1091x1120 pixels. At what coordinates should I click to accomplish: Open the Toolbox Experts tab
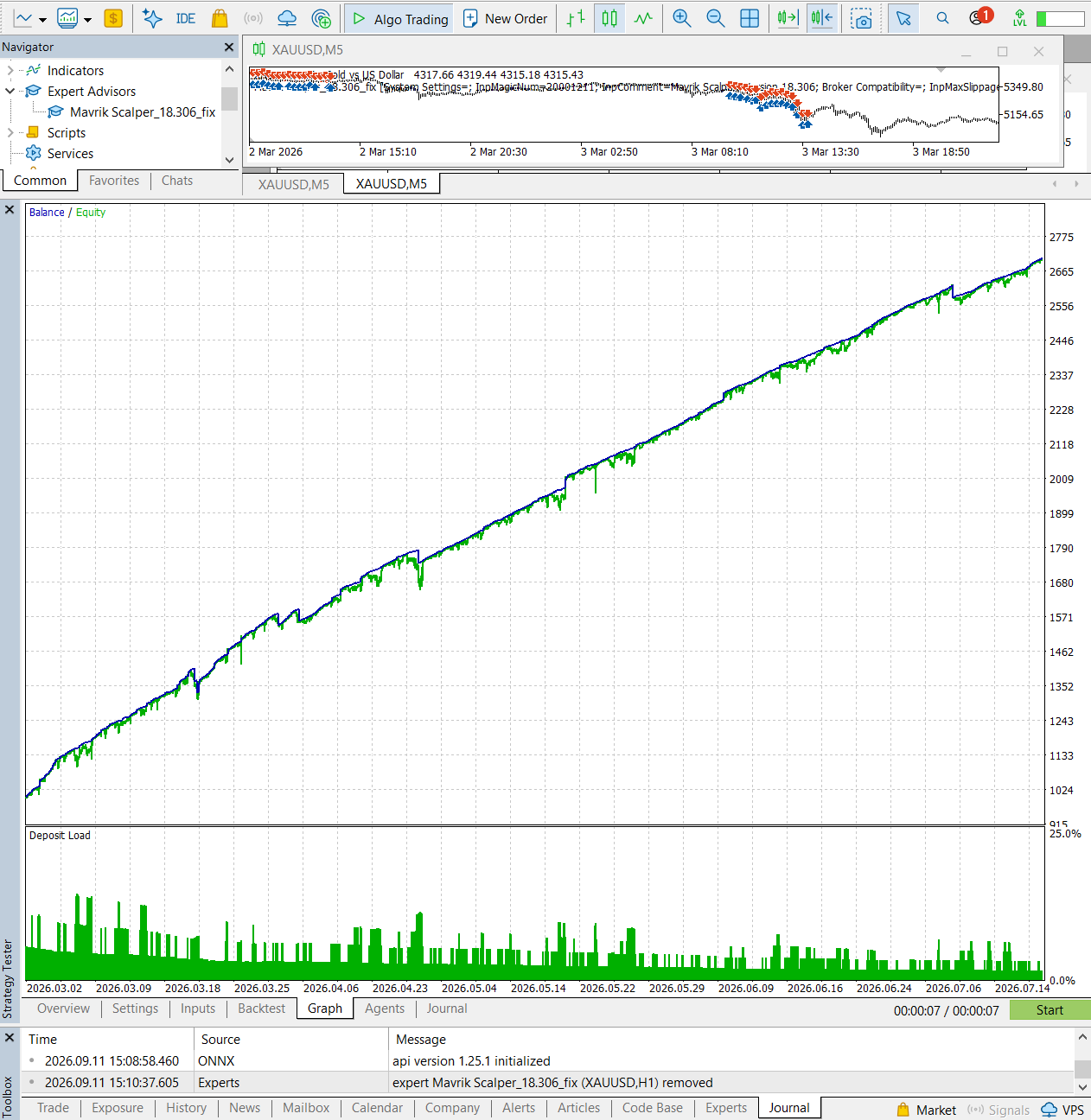726,1108
